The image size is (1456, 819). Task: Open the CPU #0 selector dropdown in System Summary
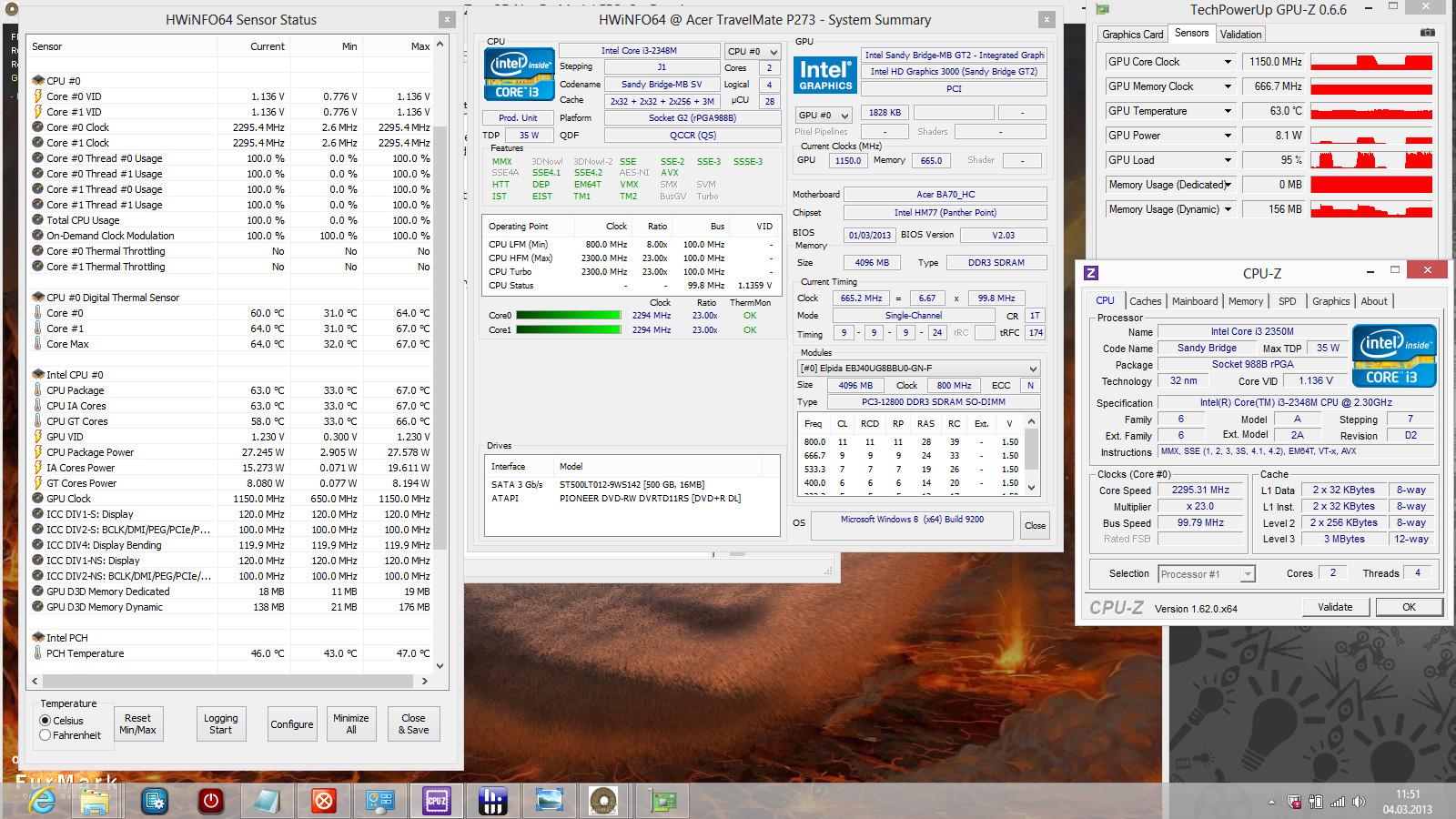pyautogui.click(x=753, y=52)
